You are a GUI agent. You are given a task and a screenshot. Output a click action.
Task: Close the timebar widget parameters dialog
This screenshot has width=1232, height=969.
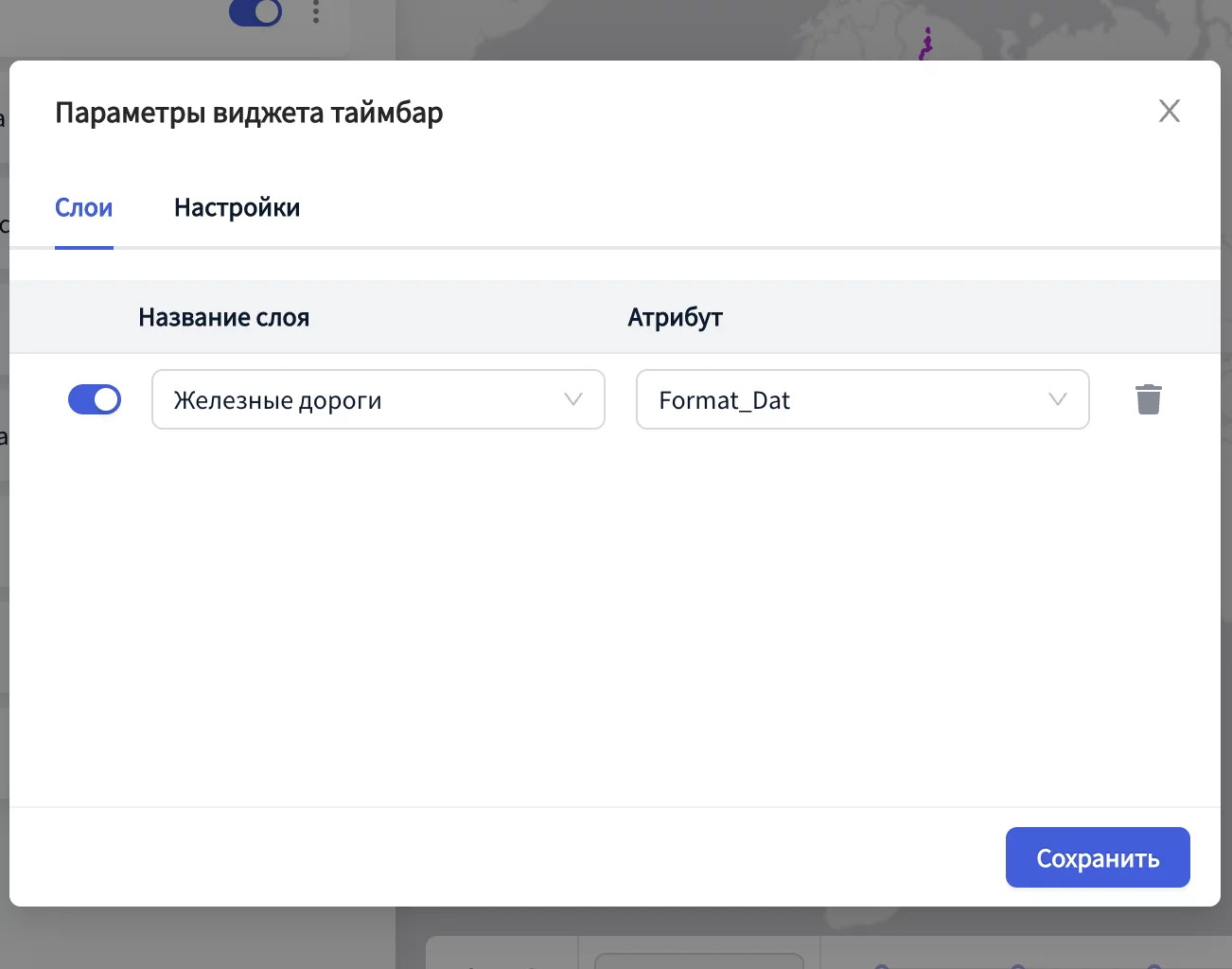click(x=1169, y=112)
